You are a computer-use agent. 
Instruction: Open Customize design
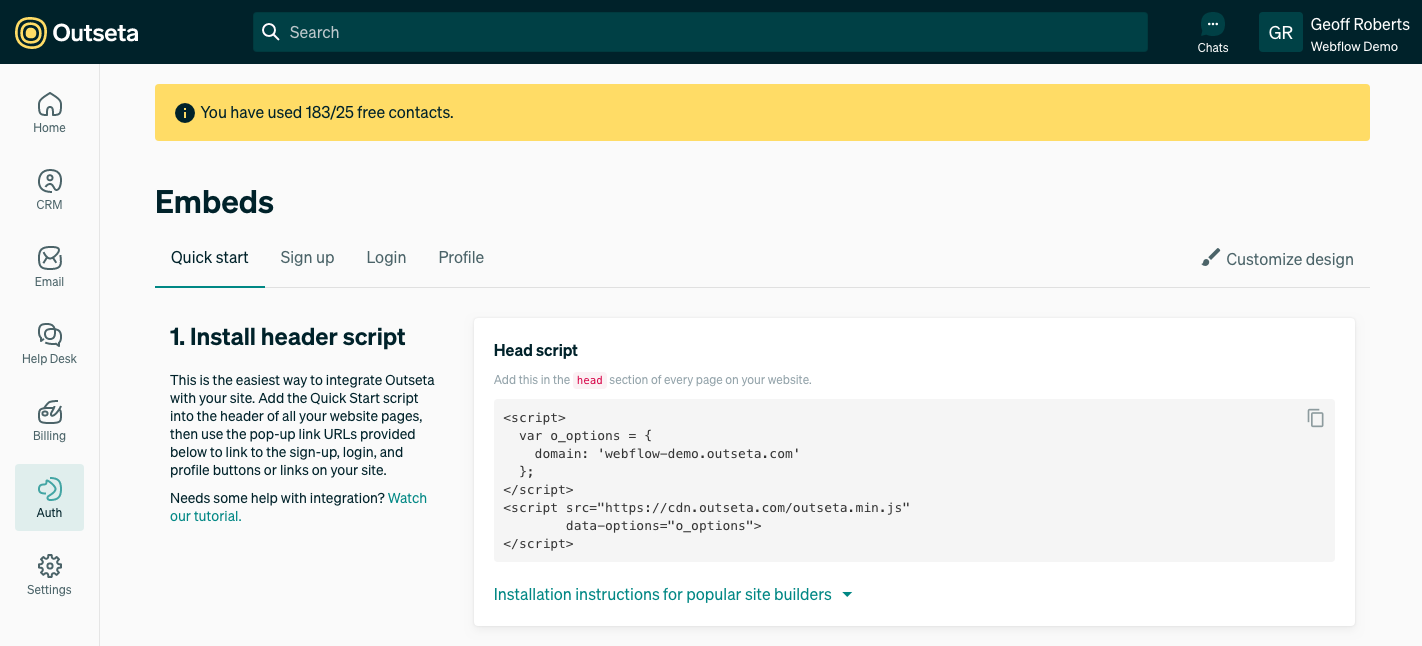pyautogui.click(x=1289, y=259)
